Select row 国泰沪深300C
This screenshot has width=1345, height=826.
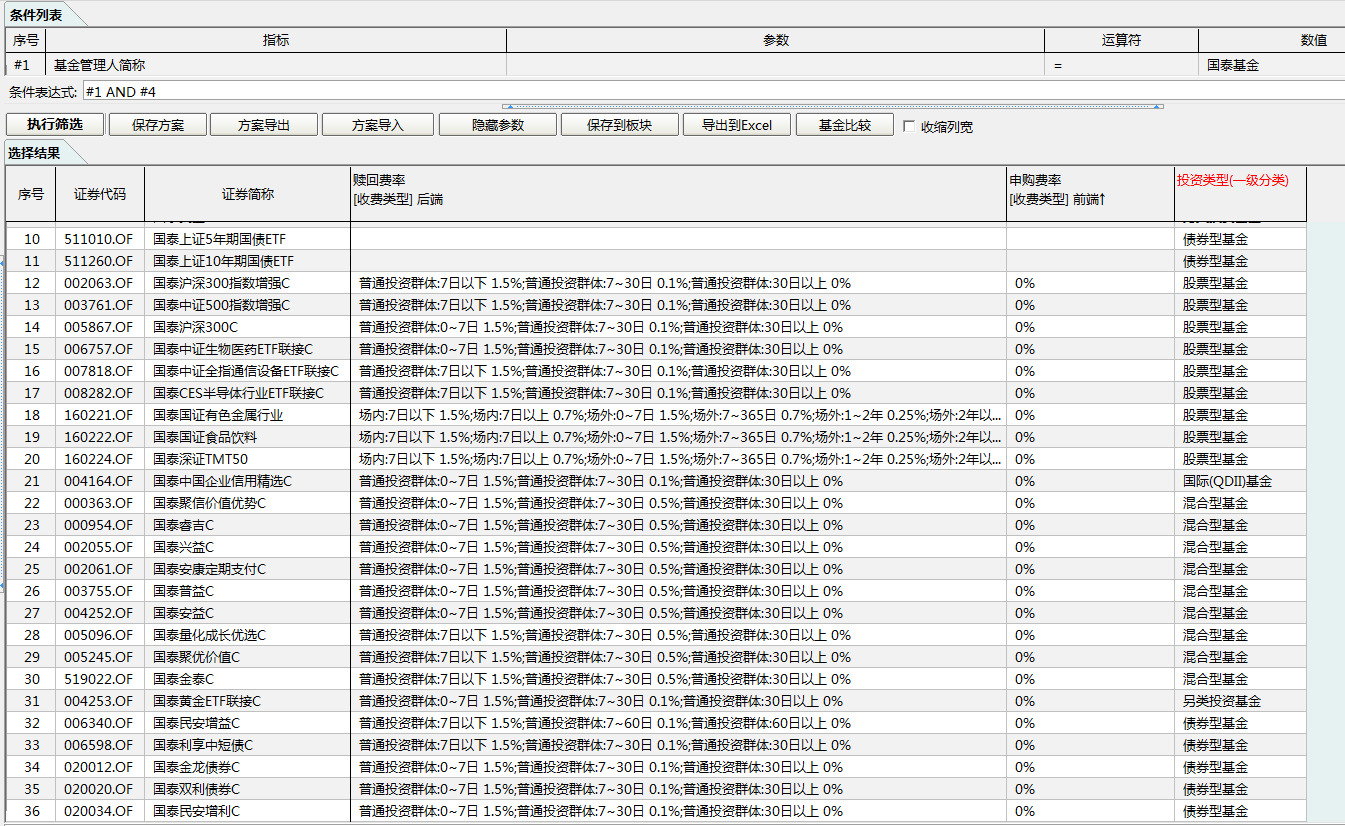(x=656, y=327)
